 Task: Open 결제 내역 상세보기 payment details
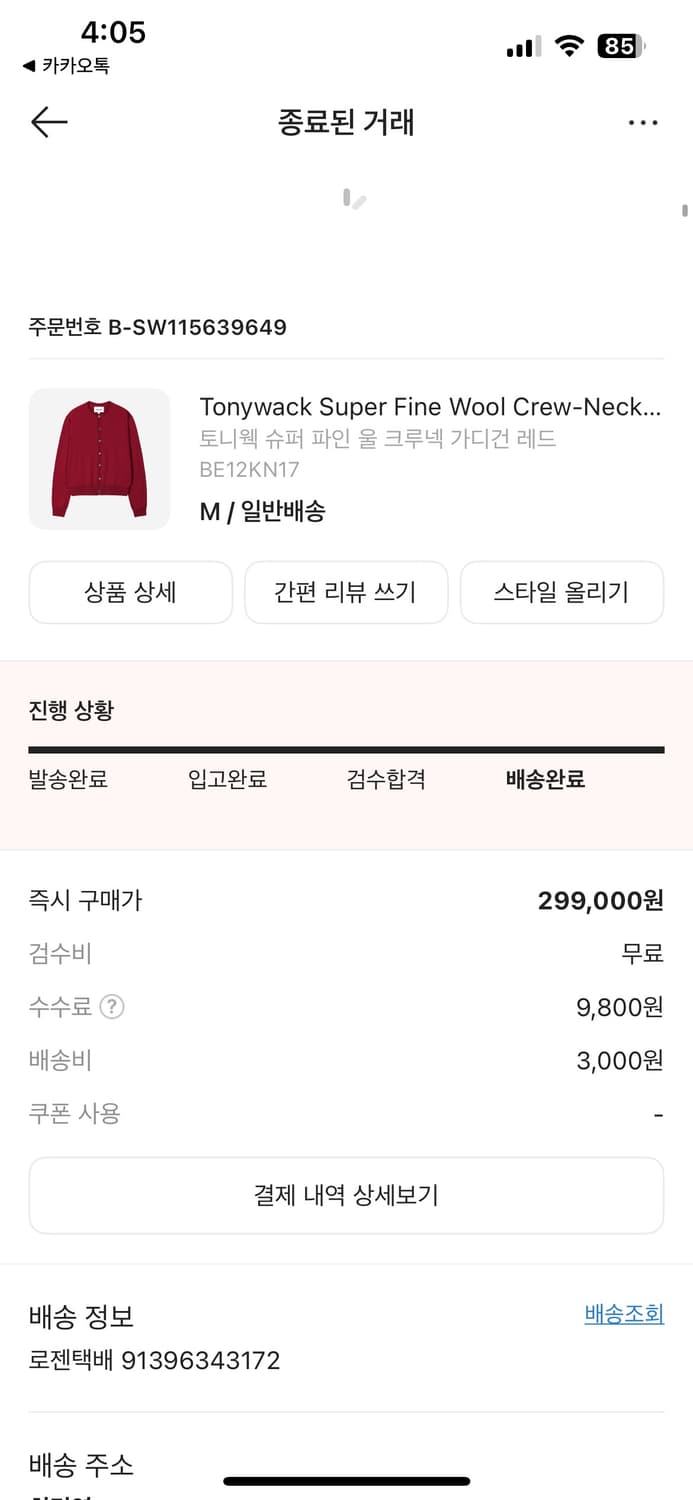[x=346, y=1194]
